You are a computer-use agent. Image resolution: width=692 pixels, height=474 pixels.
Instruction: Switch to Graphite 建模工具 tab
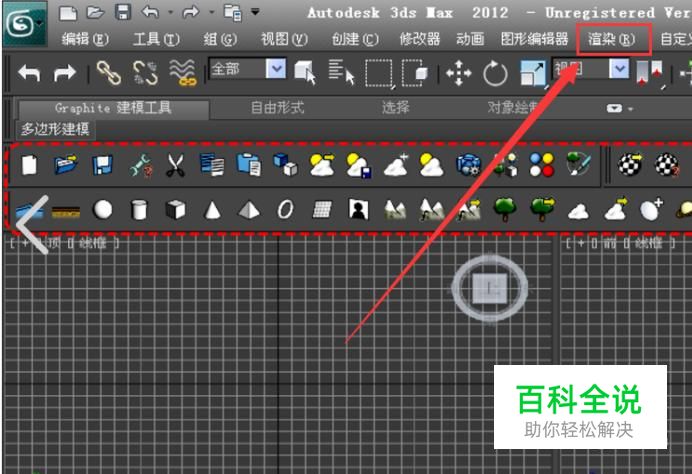tap(113, 108)
